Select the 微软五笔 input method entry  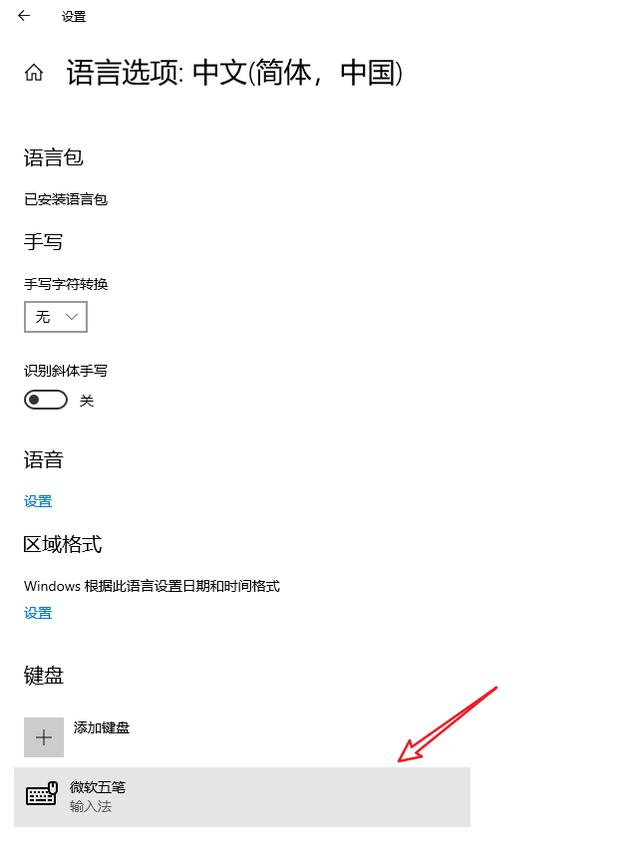[242, 797]
